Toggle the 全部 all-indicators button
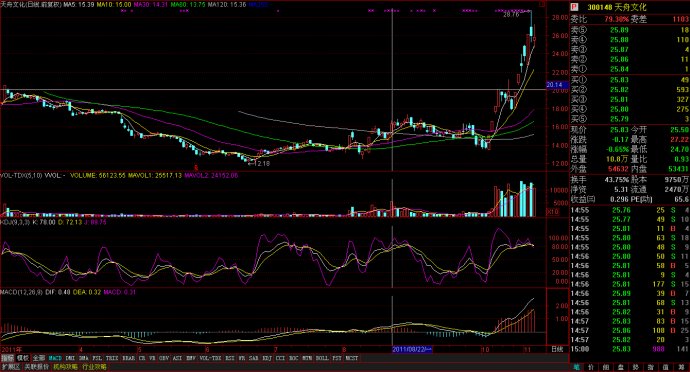690x372 pixels. click(39, 358)
